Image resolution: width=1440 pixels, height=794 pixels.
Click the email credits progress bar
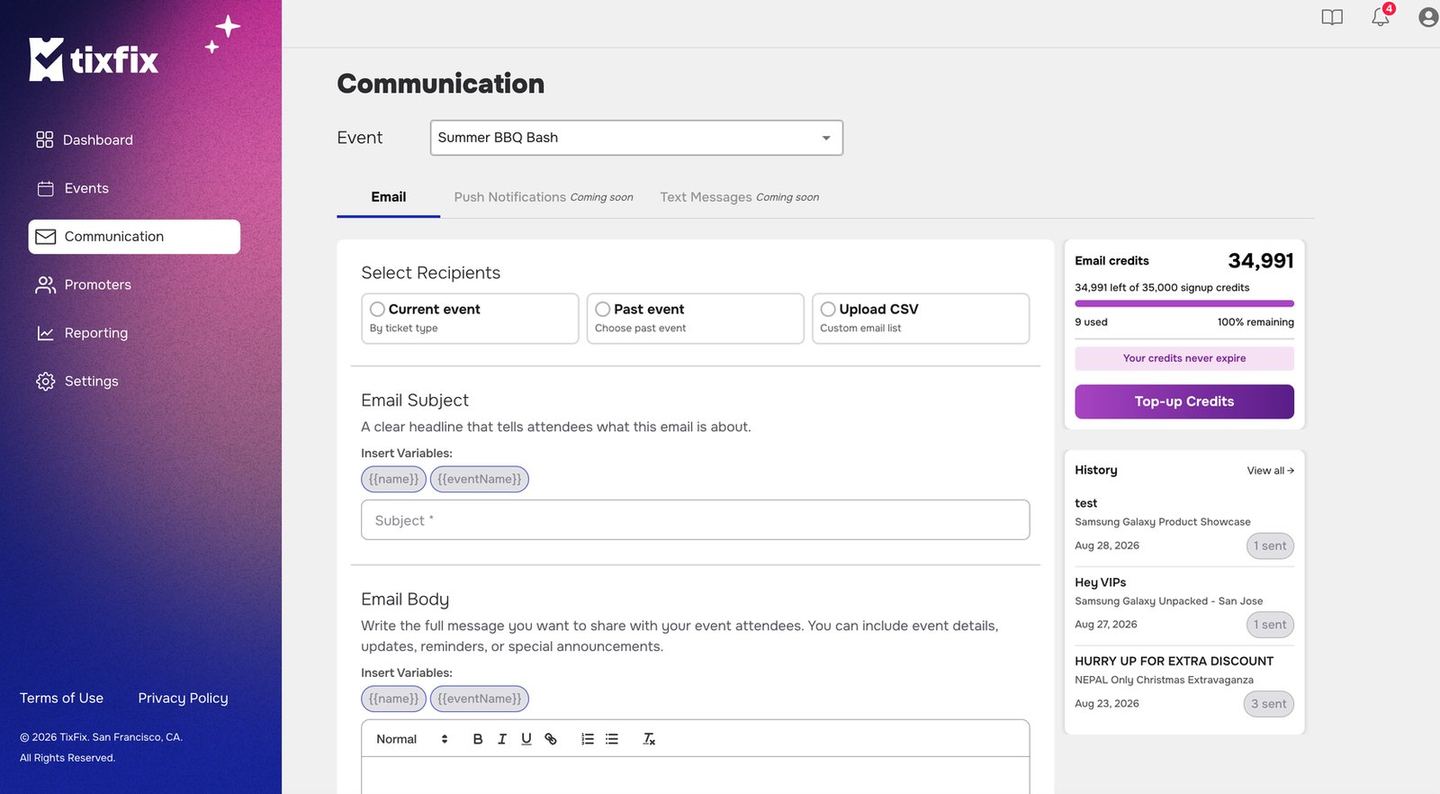coord(1184,304)
